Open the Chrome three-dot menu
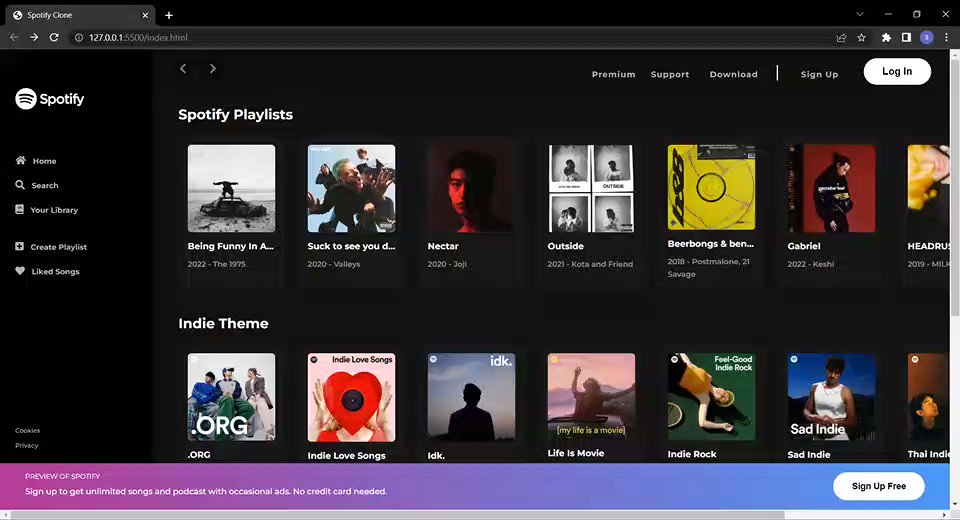Image resolution: width=960 pixels, height=520 pixels. [947, 37]
